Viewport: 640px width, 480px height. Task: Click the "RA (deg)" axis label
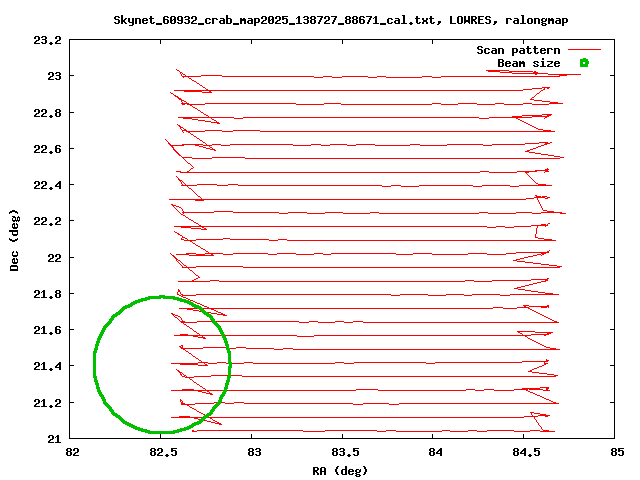[x=340, y=471]
